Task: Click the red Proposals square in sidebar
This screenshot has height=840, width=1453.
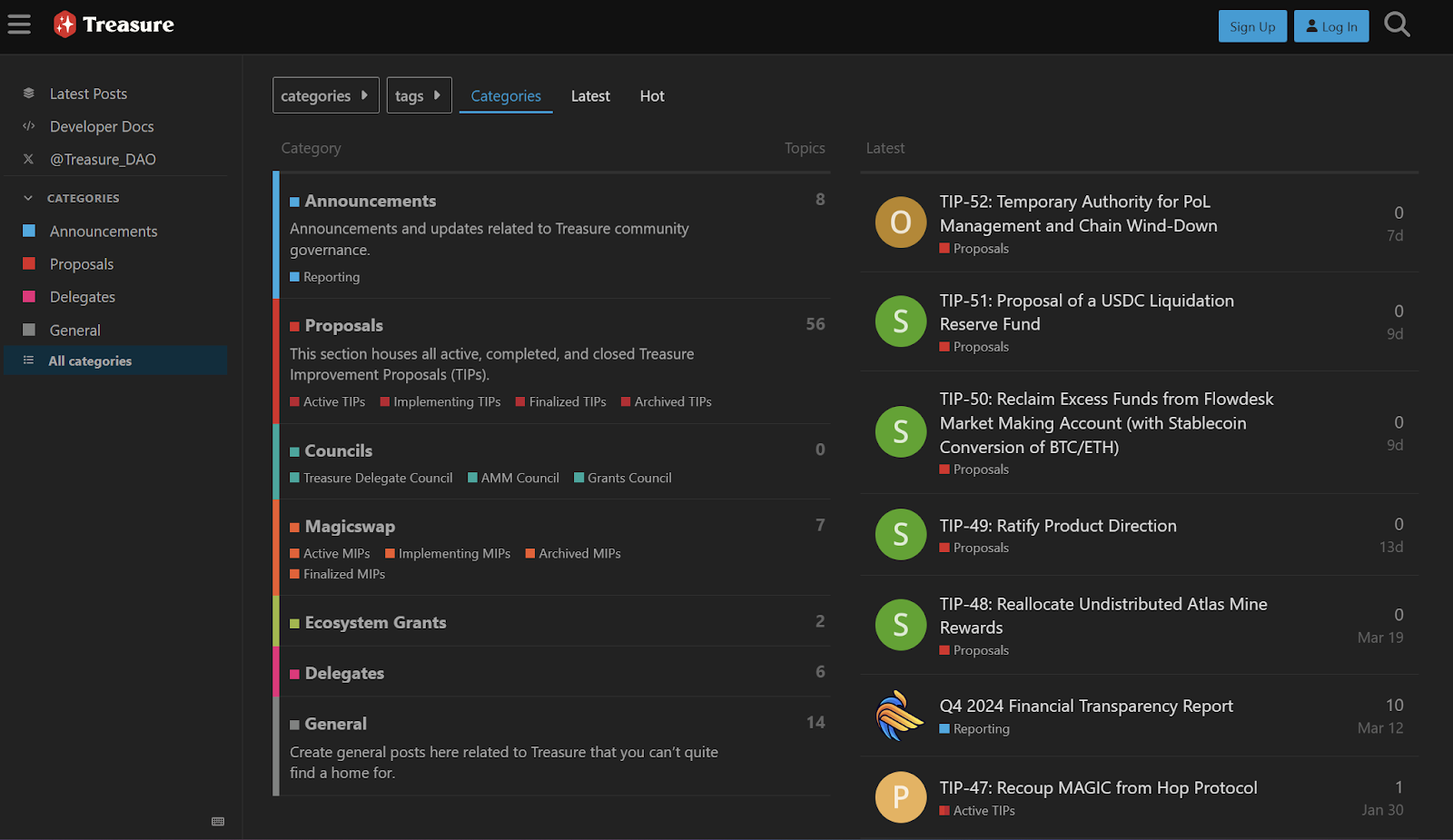Action: tap(29, 263)
